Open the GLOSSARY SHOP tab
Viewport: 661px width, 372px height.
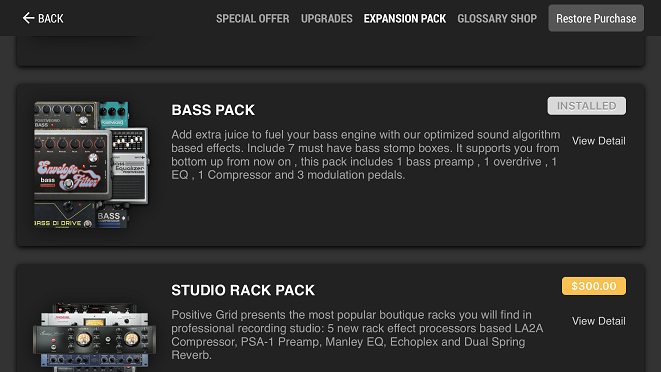click(497, 19)
